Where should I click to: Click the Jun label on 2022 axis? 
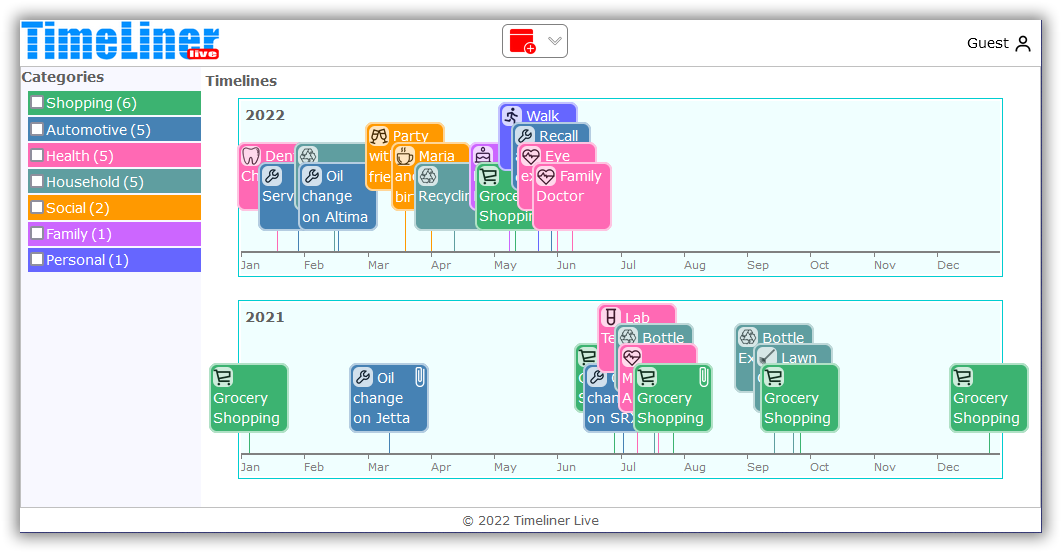pos(566,265)
